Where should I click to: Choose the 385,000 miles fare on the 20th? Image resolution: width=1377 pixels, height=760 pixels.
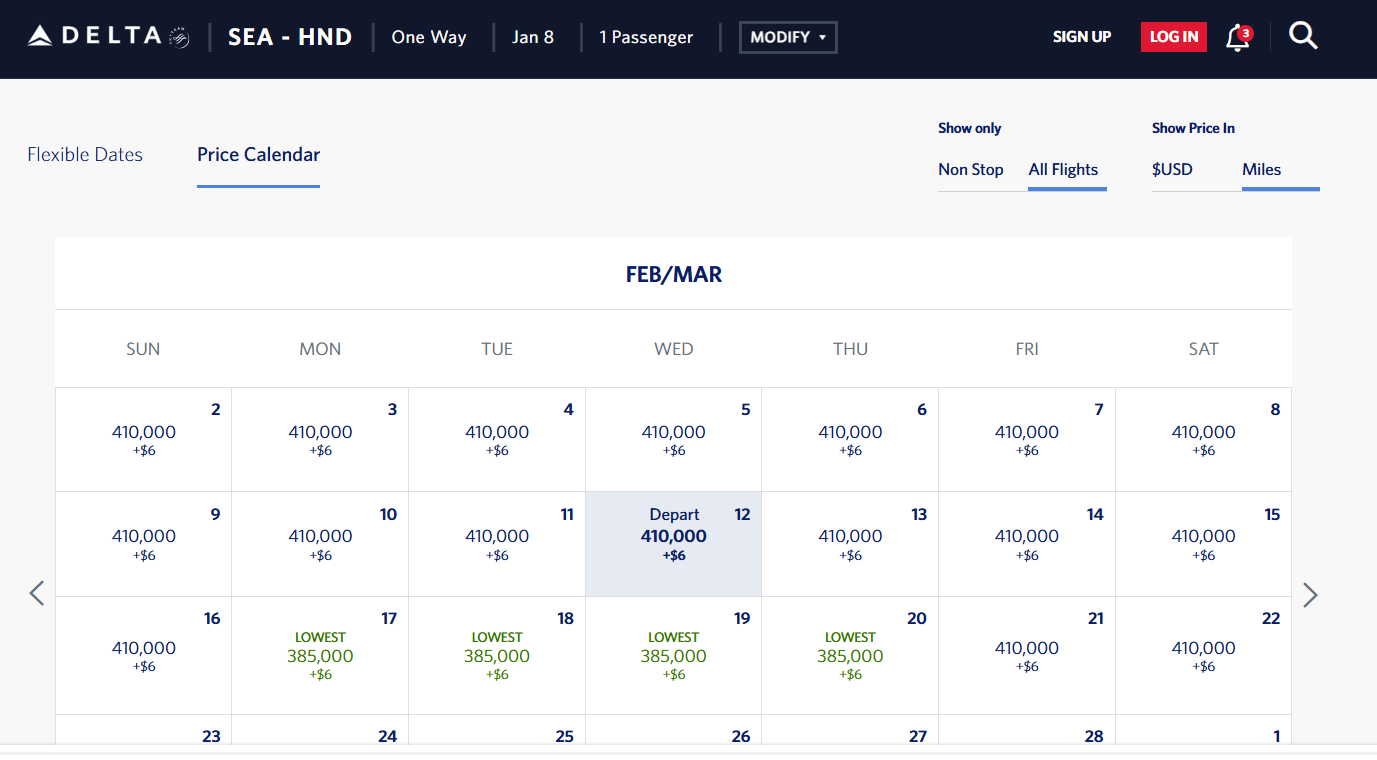(850, 656)
